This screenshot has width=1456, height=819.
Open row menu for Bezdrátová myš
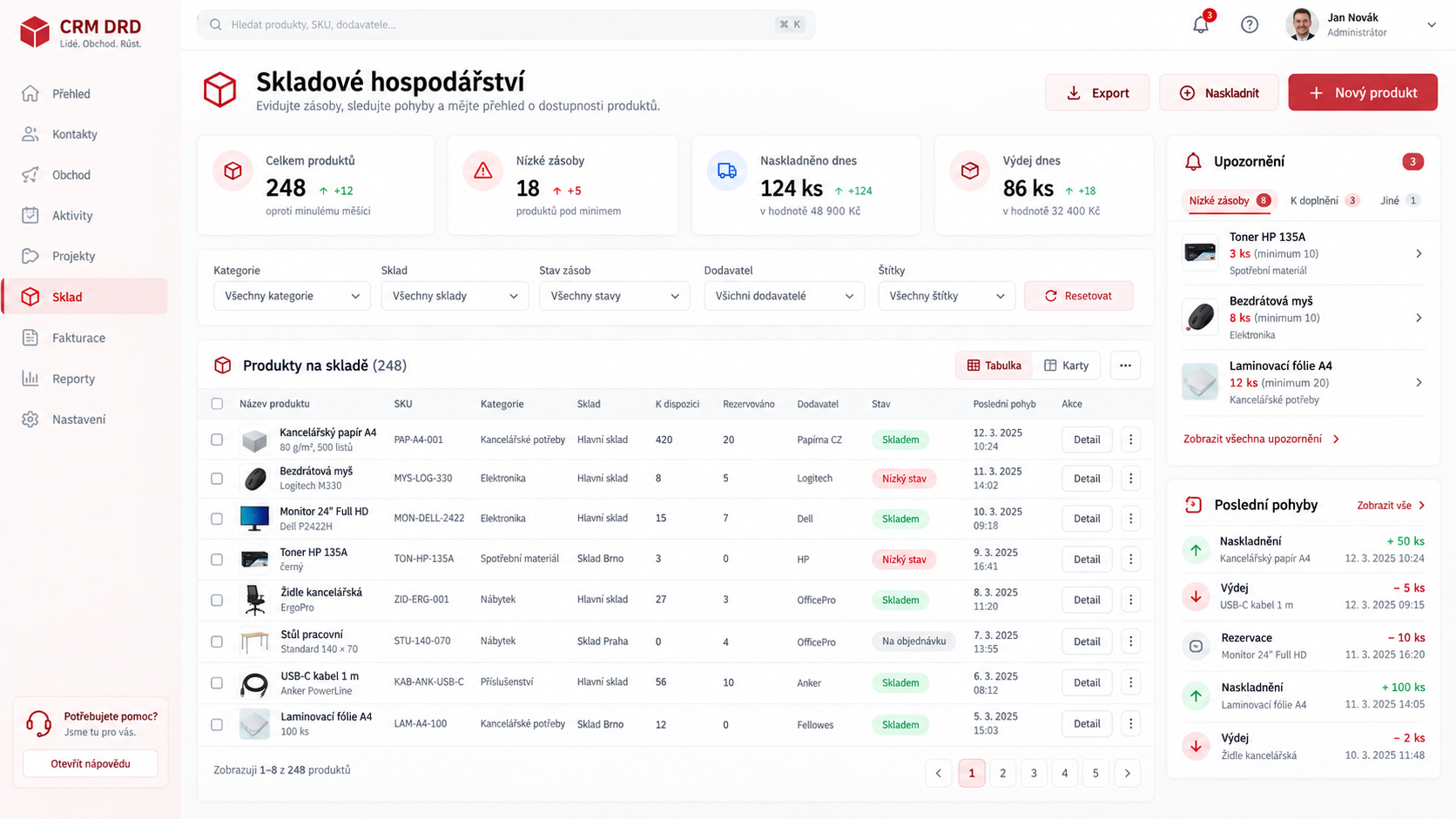coord(1130,479)
